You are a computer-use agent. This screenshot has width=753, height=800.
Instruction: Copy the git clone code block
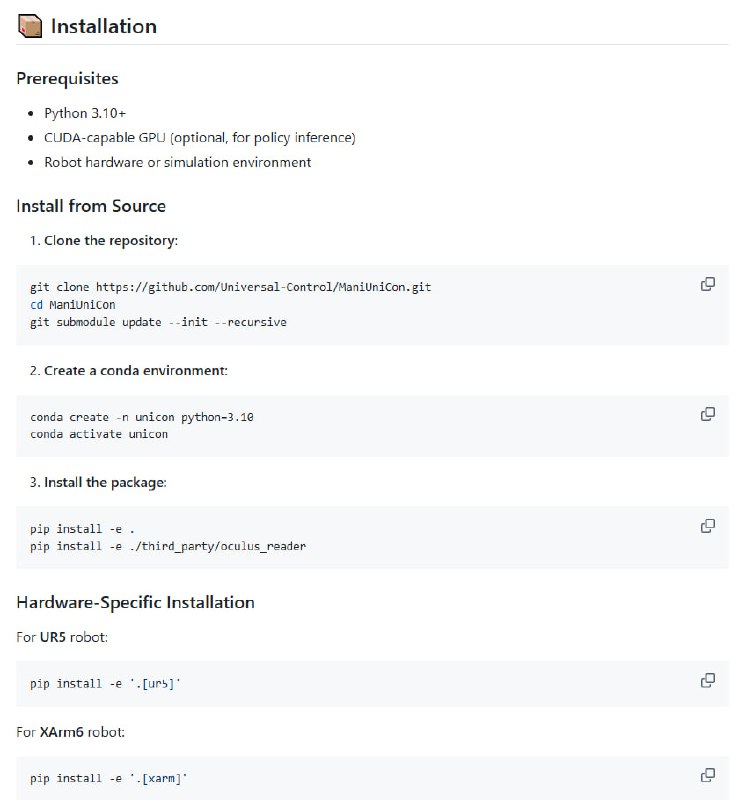click(707, 284)
